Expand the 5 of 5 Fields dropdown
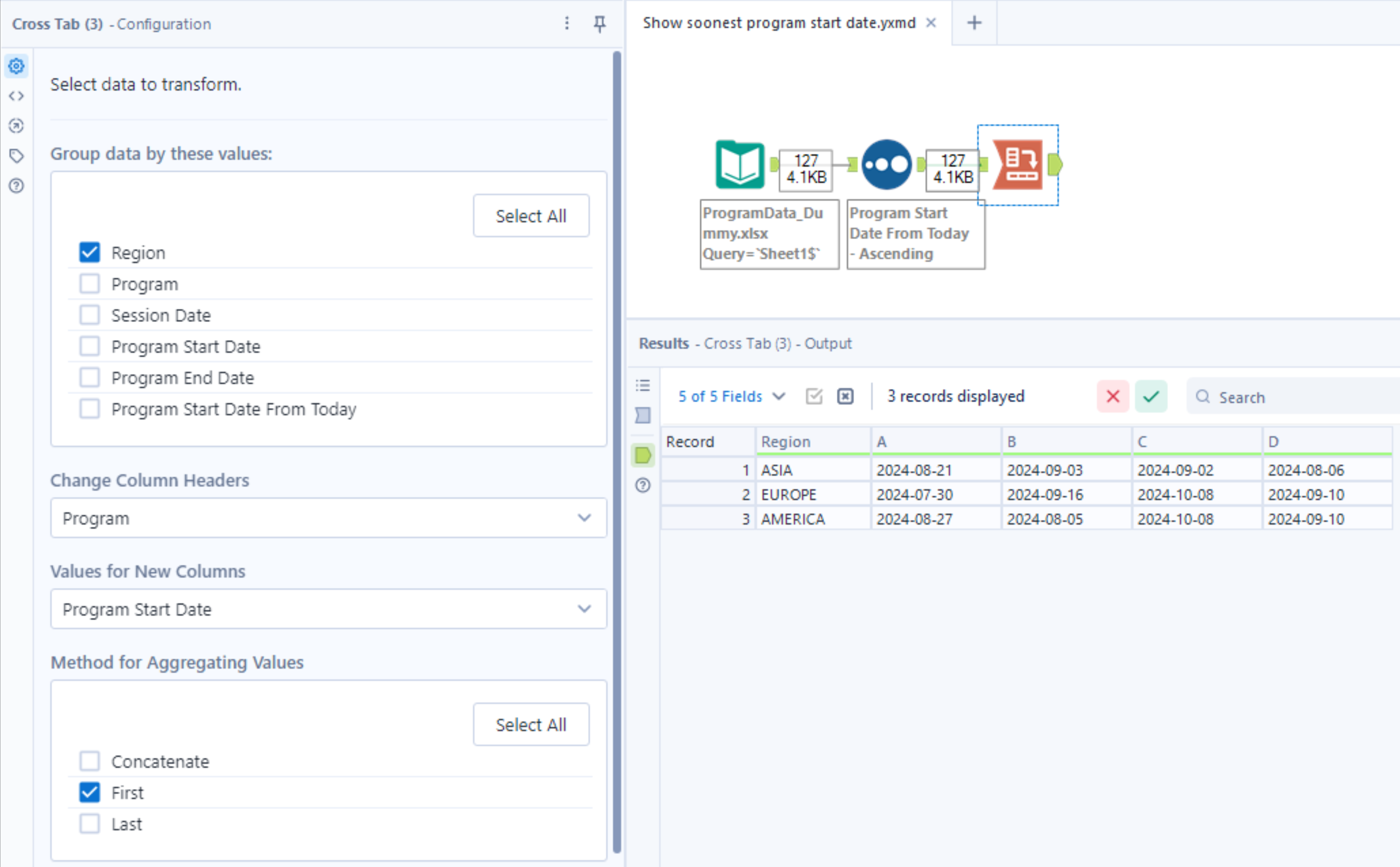The width and height of the screenshot is (1400, 867). 779,396
